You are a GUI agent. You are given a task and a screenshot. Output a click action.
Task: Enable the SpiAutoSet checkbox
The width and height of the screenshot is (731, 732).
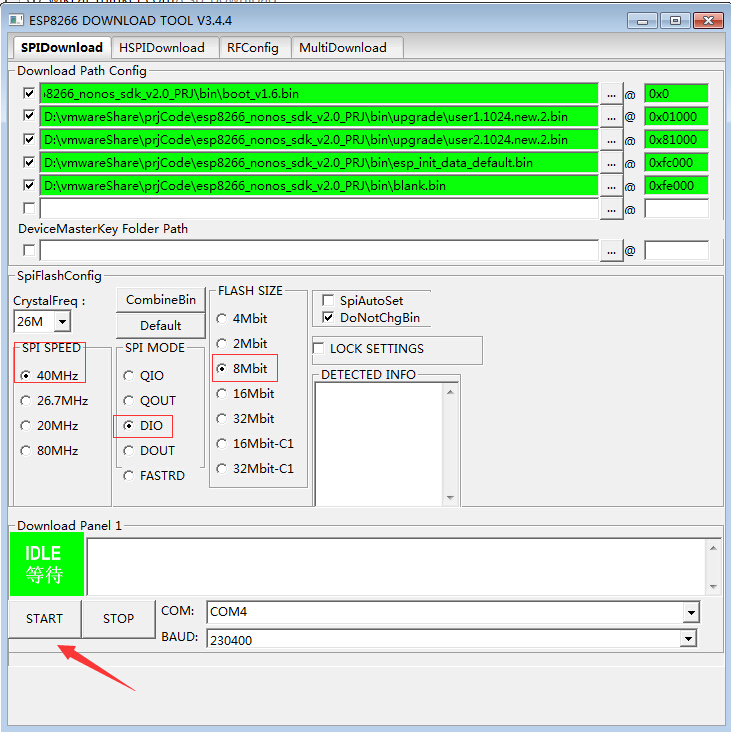(328, 300)
